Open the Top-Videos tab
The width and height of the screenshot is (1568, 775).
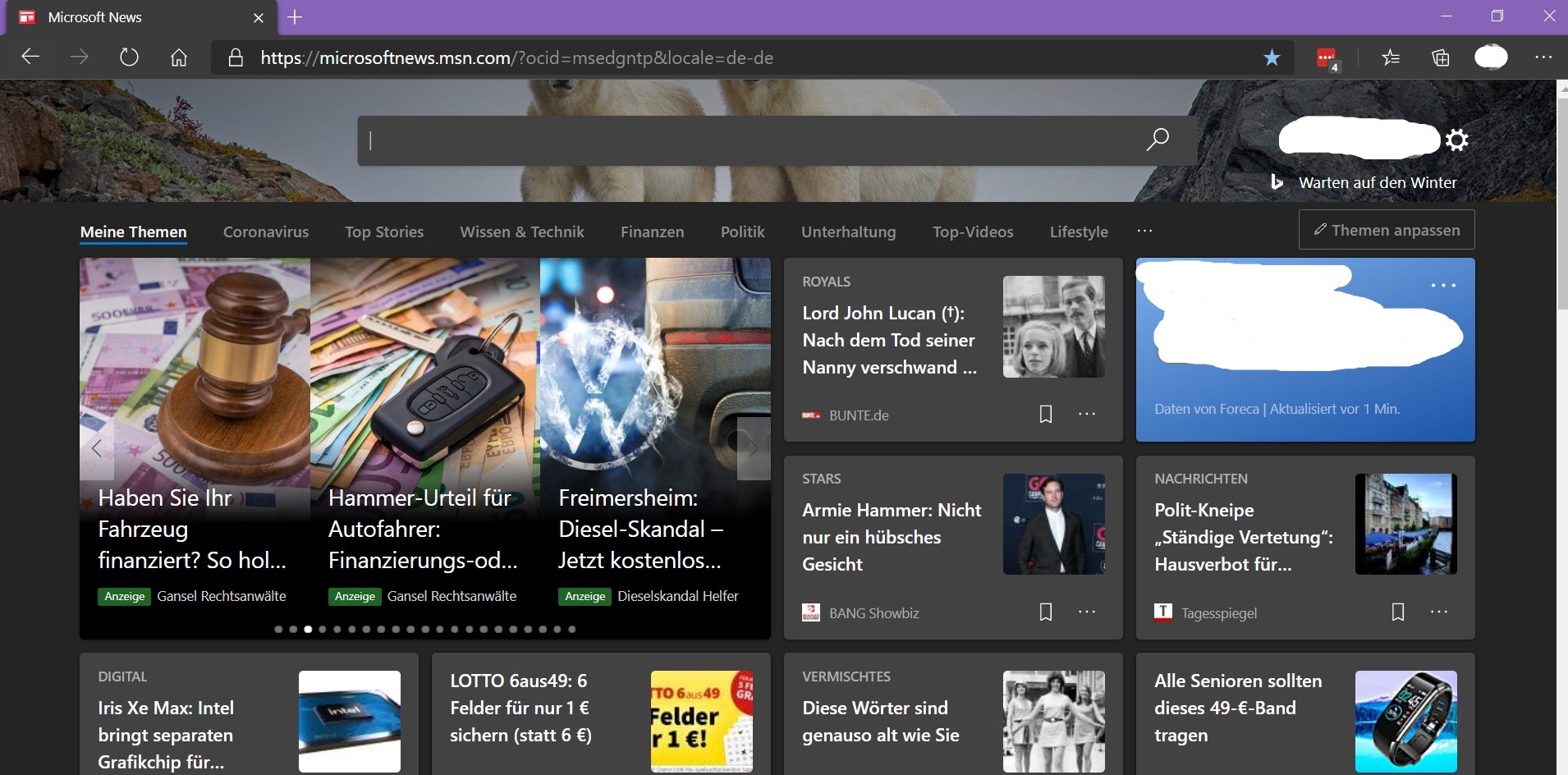(973, 232)
